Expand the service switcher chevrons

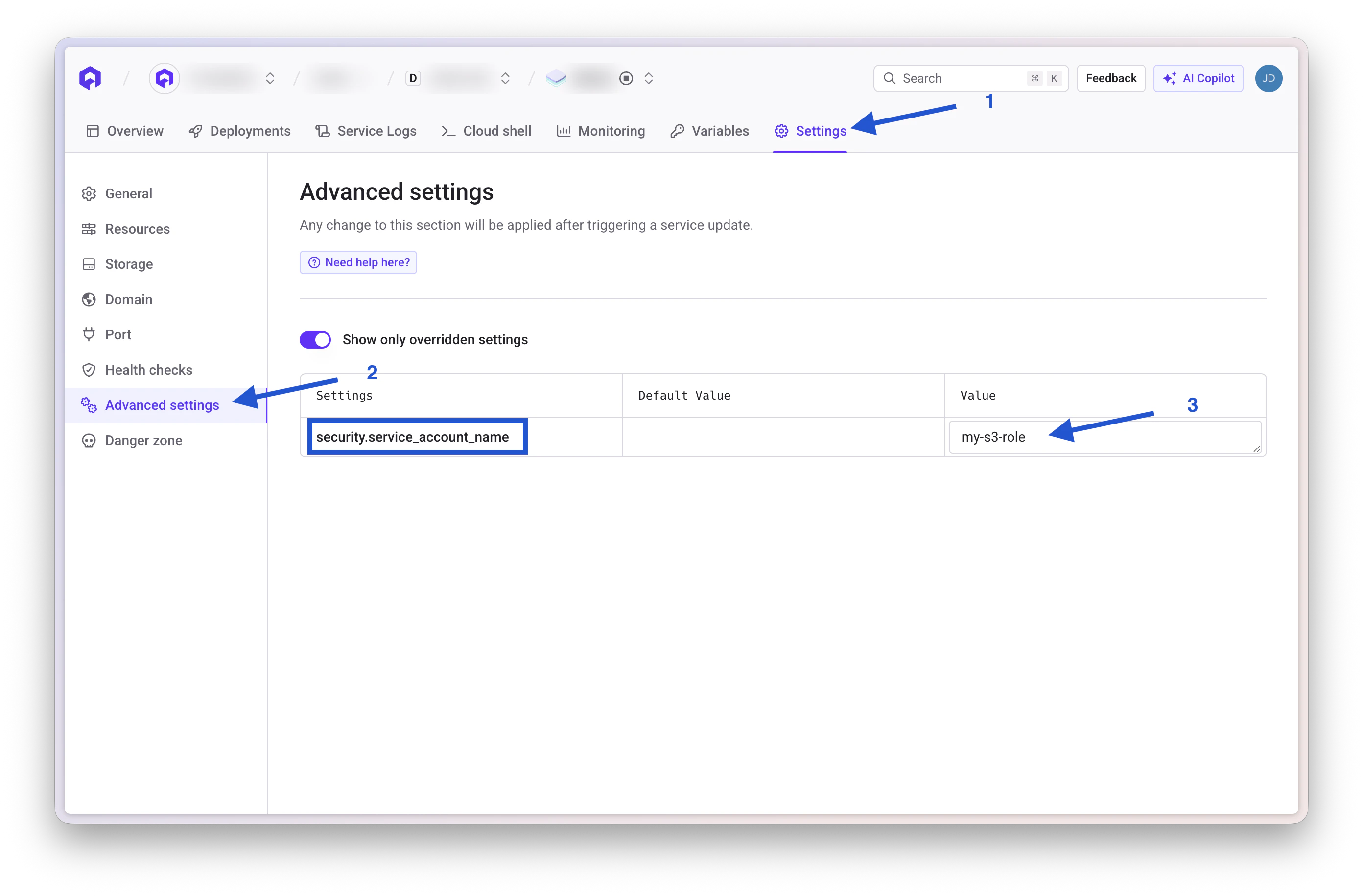(x=648, y=78)
